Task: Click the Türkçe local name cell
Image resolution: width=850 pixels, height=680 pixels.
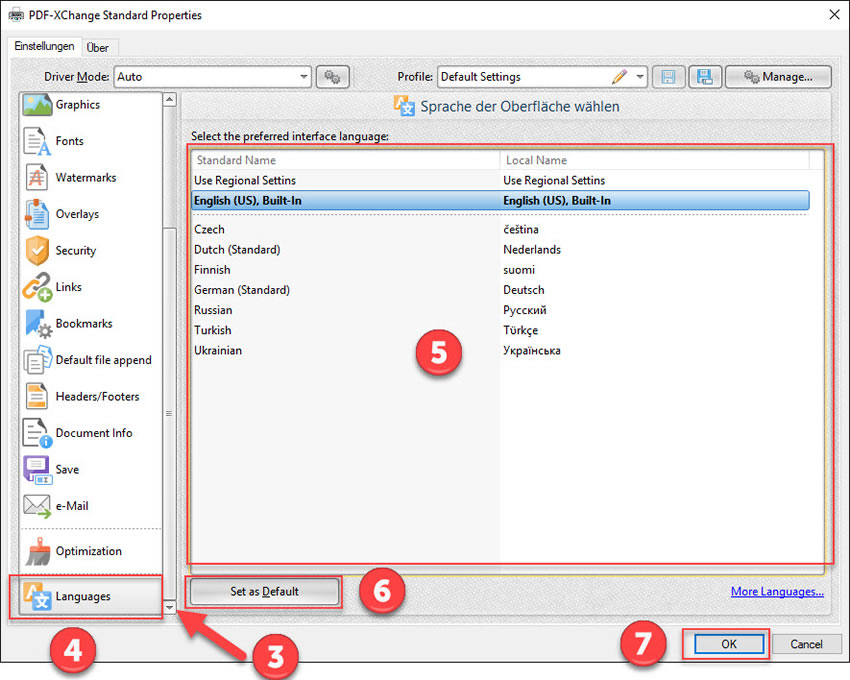Action: (520, 330)
